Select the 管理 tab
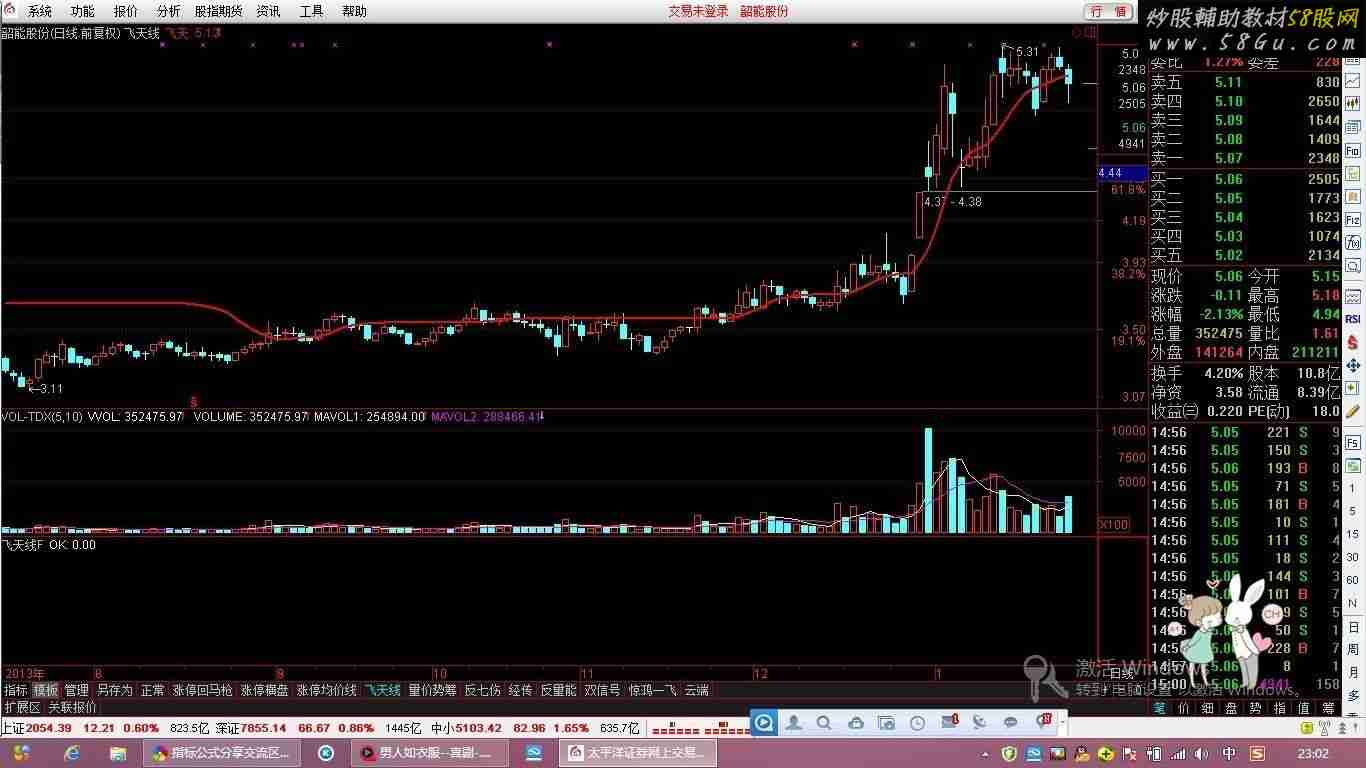 point(76,690)
